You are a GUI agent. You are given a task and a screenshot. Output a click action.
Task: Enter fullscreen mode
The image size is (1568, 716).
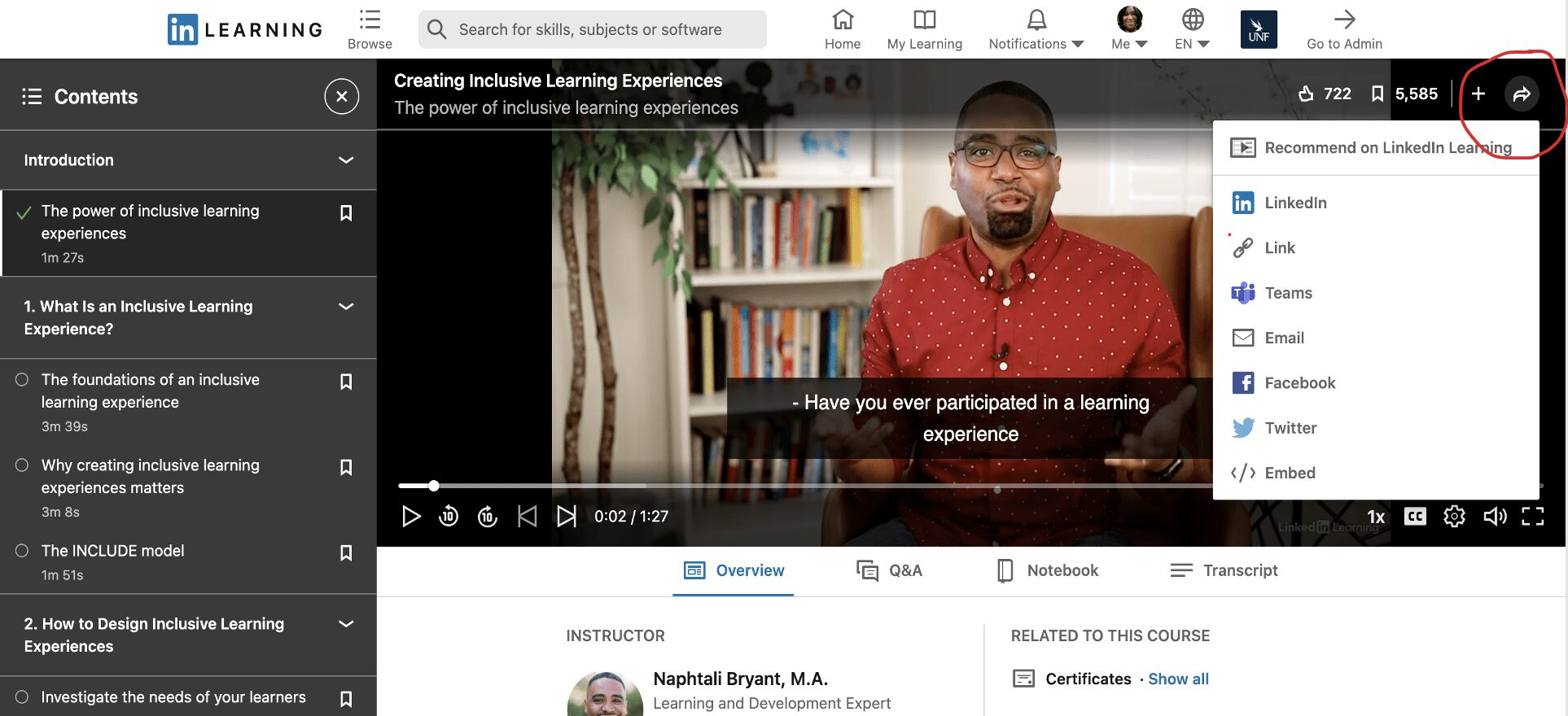1533,517
